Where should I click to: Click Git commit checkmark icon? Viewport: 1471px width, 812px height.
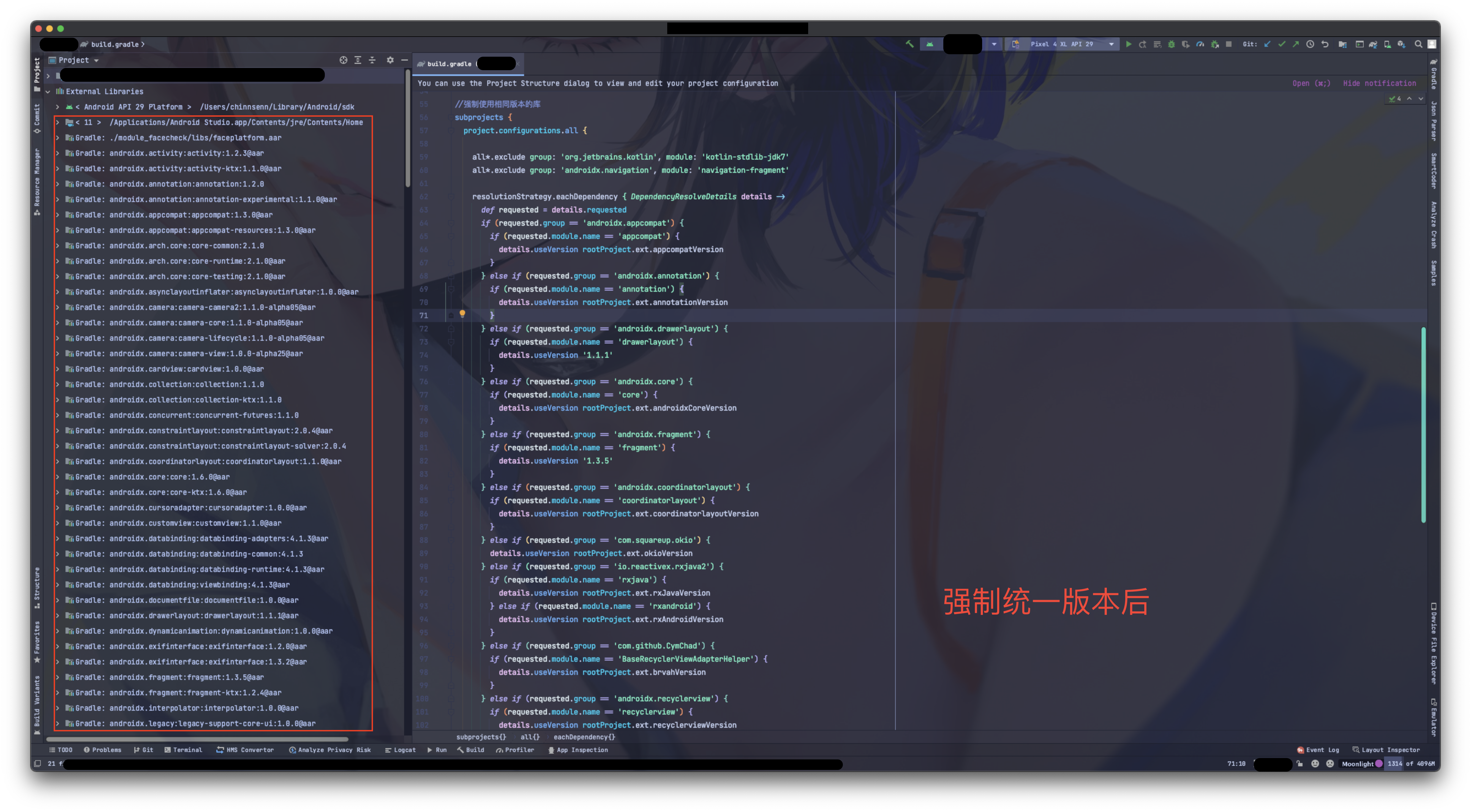(1281, 44)
